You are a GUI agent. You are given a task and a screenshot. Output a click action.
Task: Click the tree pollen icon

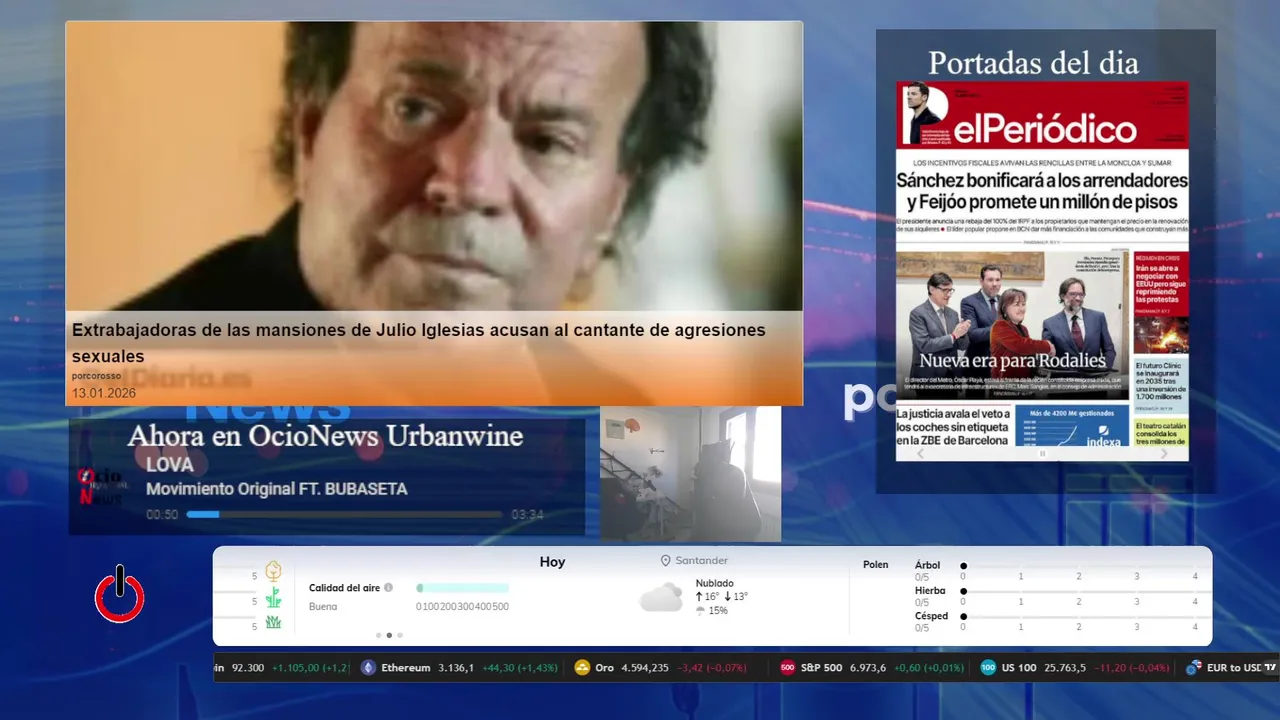273,571
